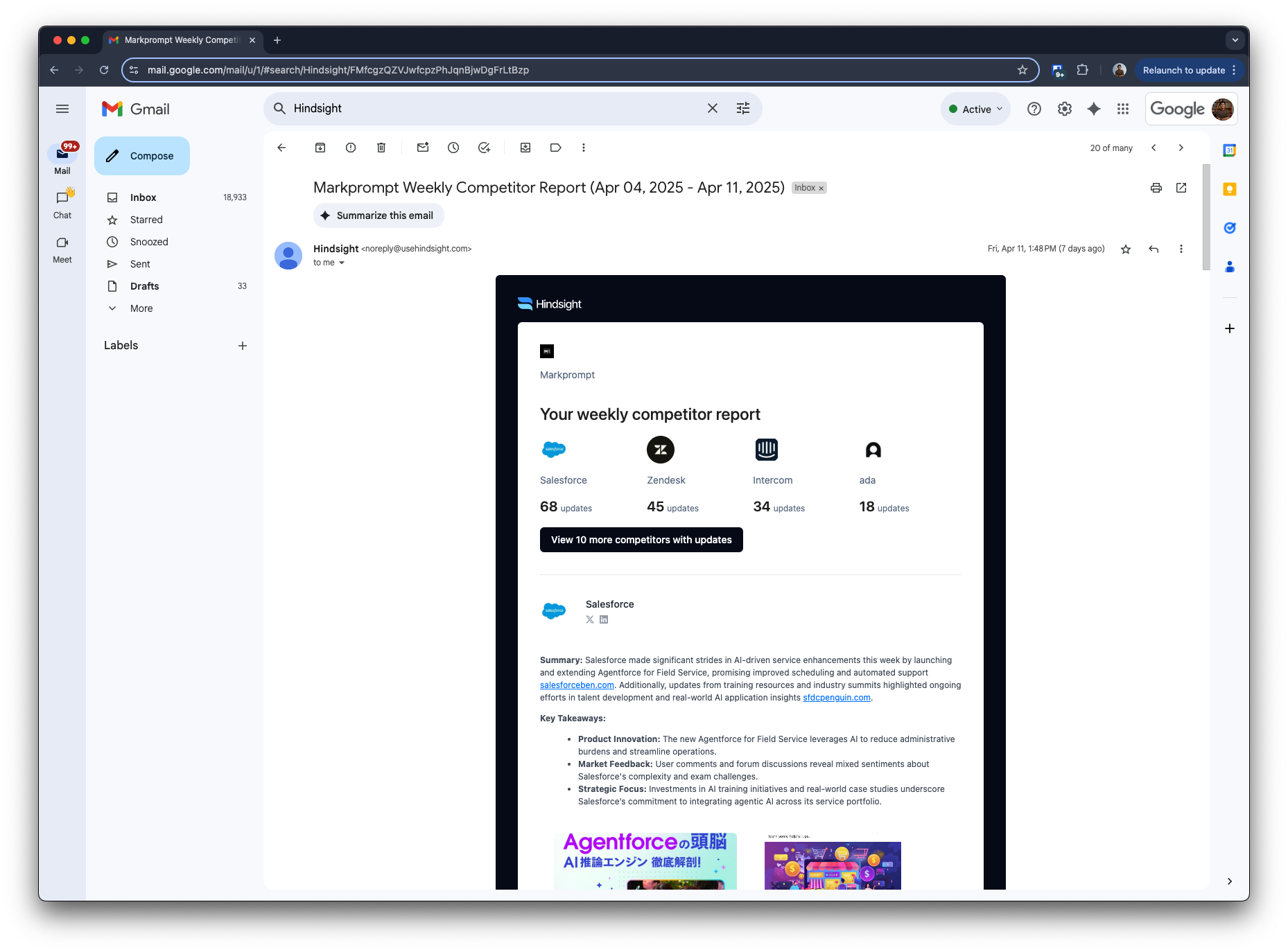Delete this email with trash icon
This screenshot has height=952, width=1288.
381,148
